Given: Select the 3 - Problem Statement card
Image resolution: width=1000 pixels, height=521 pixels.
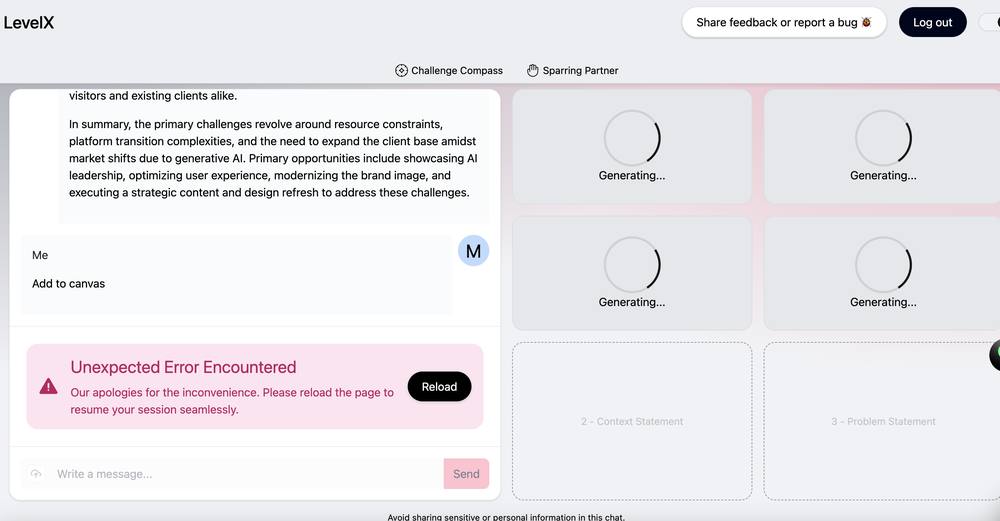Looking at the screenshot, I should click(882, 421).
